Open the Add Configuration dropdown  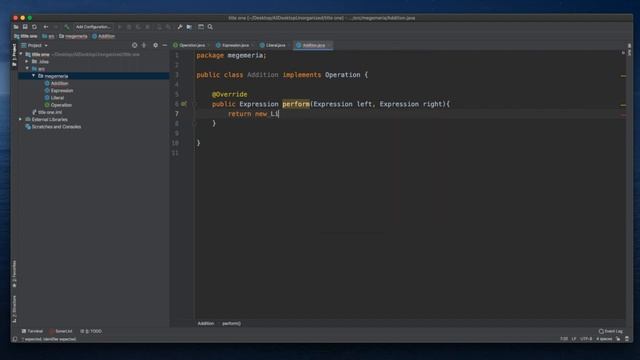(x=93, y=27)
